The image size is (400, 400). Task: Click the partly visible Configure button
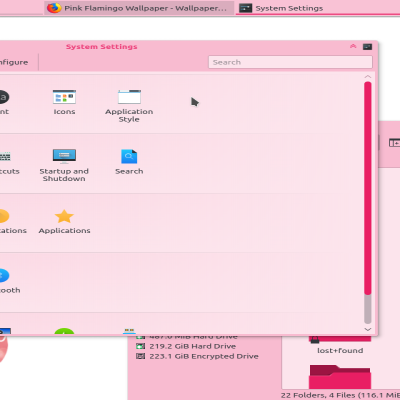pyautogui.click(x=14, y=62)
